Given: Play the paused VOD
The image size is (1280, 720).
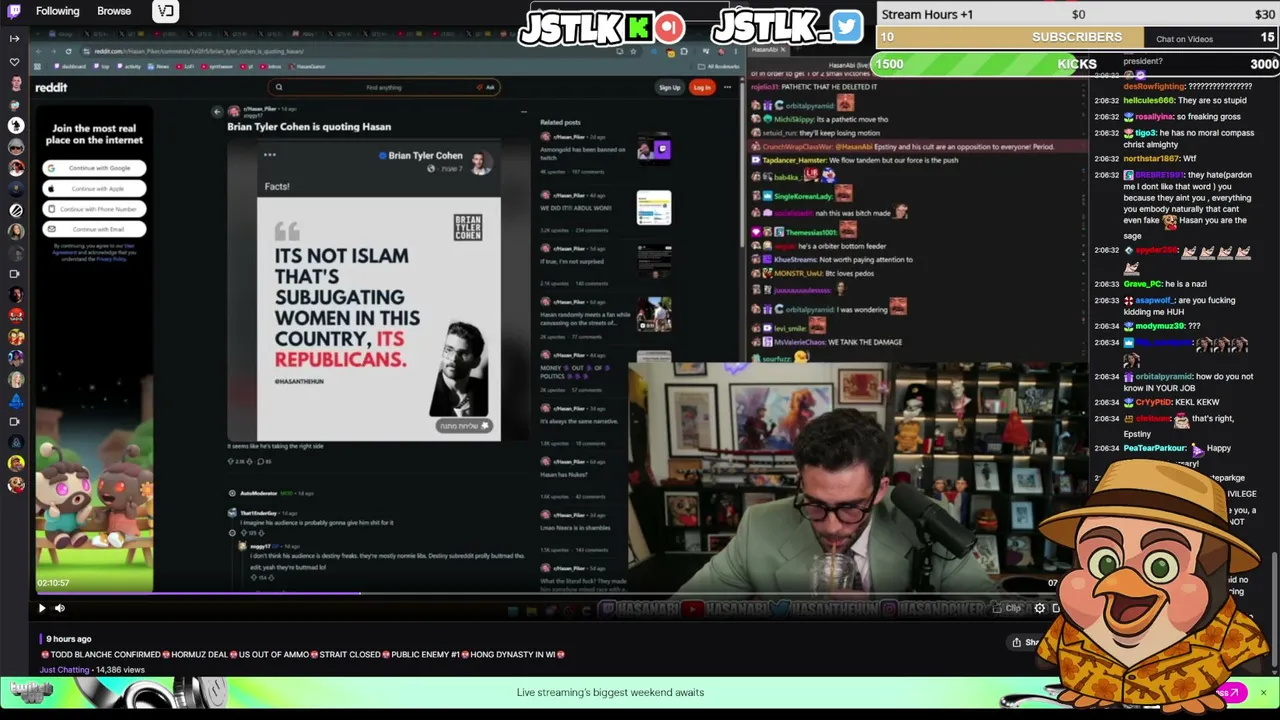Looking at the screenshot, I should point(42,608).
